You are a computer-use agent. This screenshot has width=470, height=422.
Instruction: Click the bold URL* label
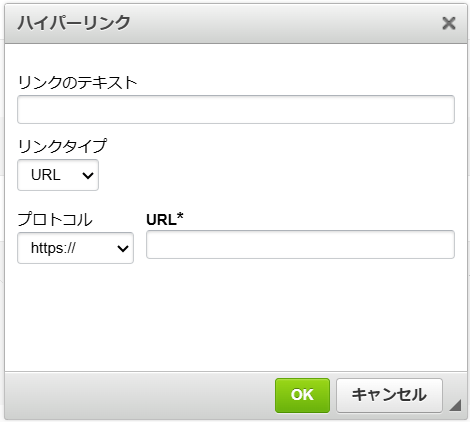pyautogui.click(x=165, y=219)
